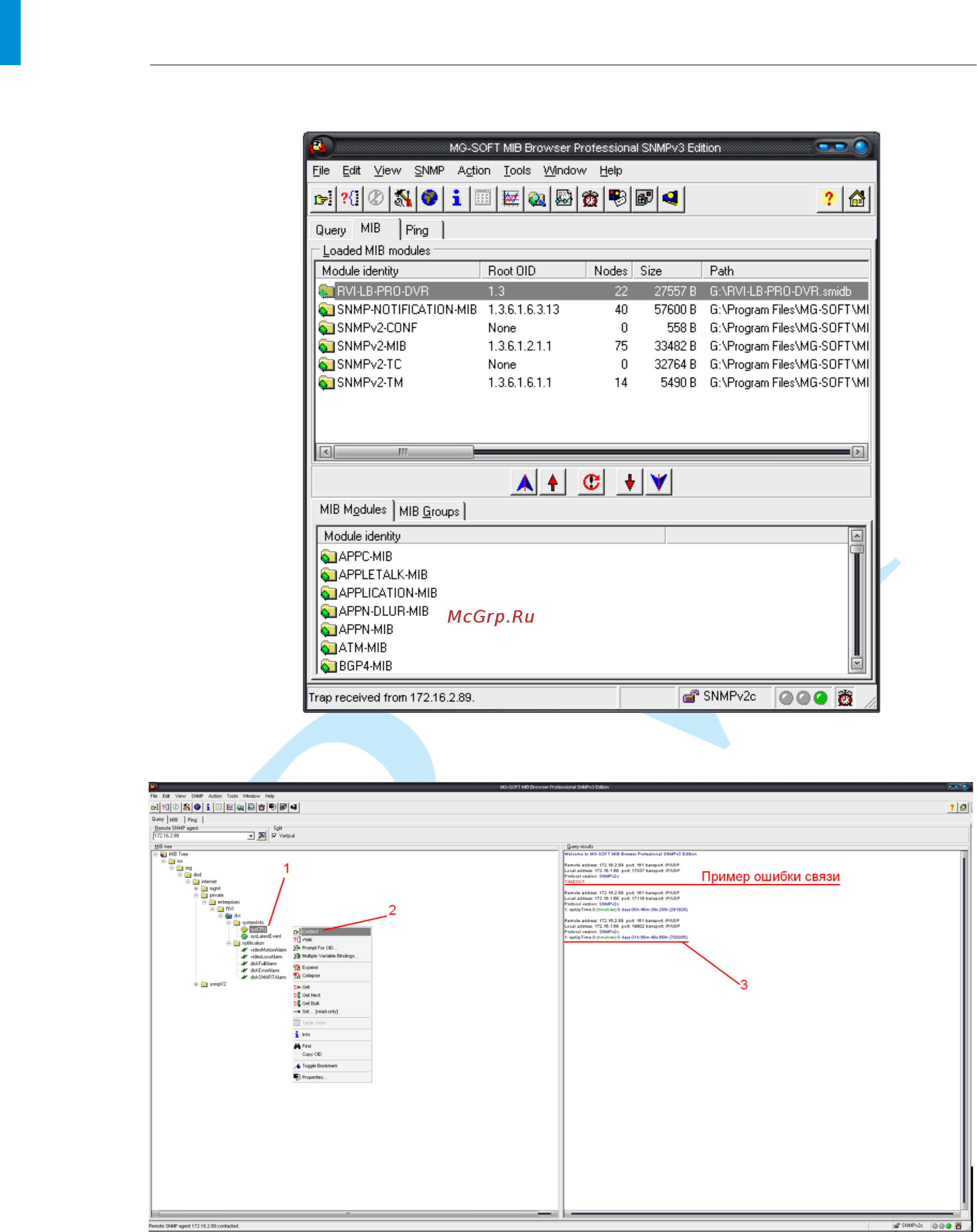Image resolution: width=977 pixels, height=1232 pixels.
Task: Click the binoculars Find icon in the context menu
Action: pyautogui.click(x=297, y=1046)
